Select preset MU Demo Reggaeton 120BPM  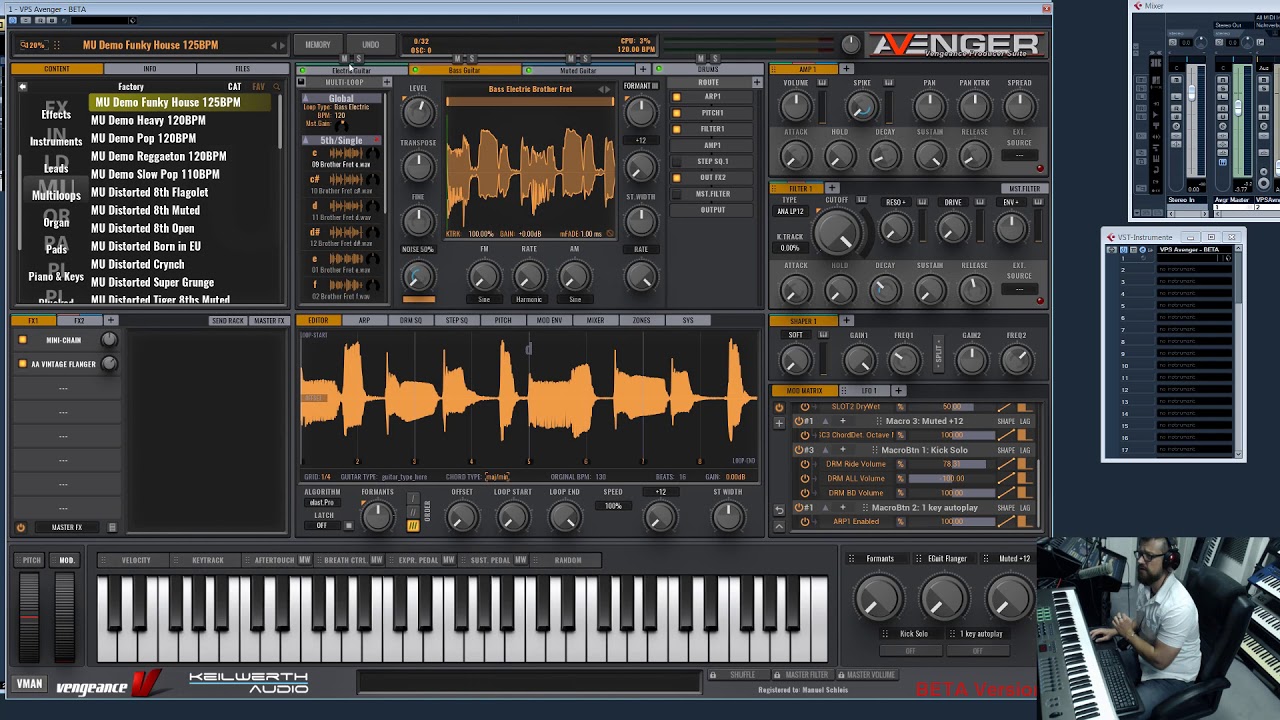click(158, 156)
